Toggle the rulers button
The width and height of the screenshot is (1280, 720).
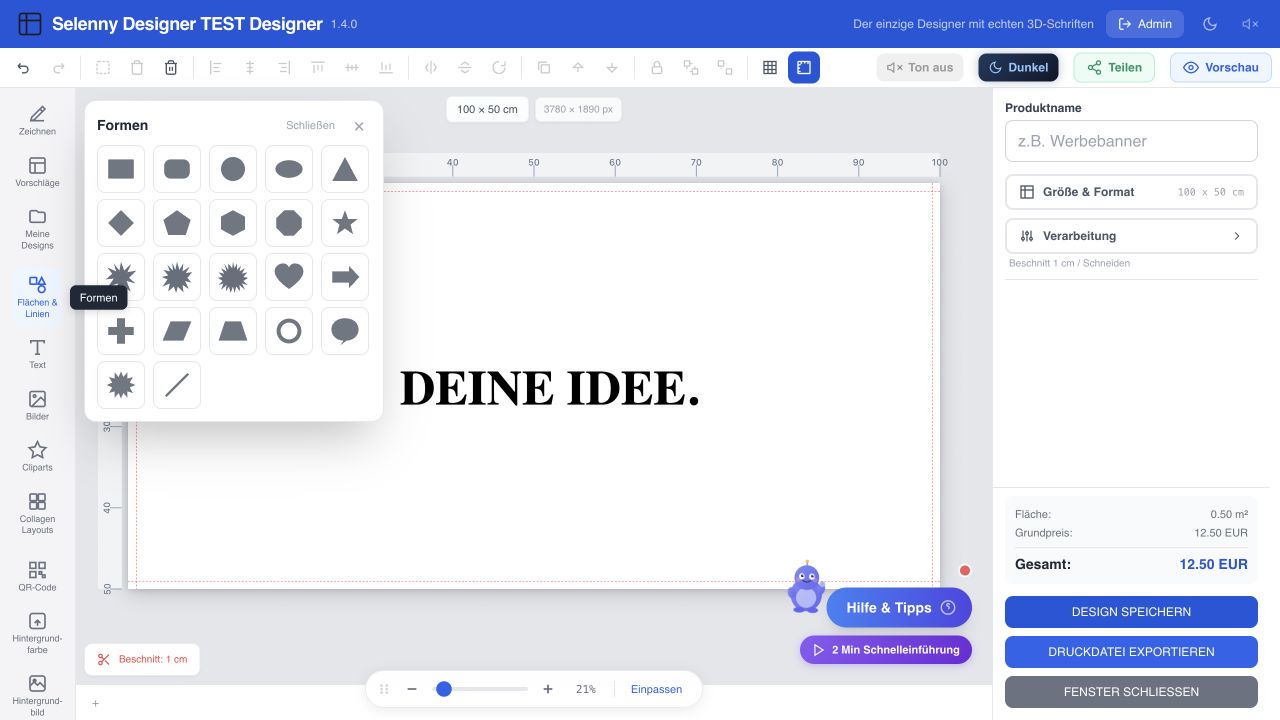[x=804, y=68]
